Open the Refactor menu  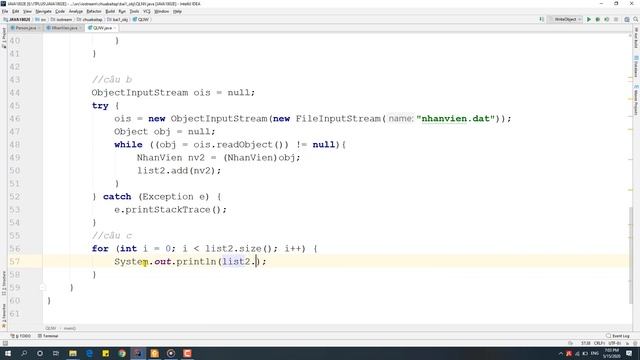tap(94, 11)
